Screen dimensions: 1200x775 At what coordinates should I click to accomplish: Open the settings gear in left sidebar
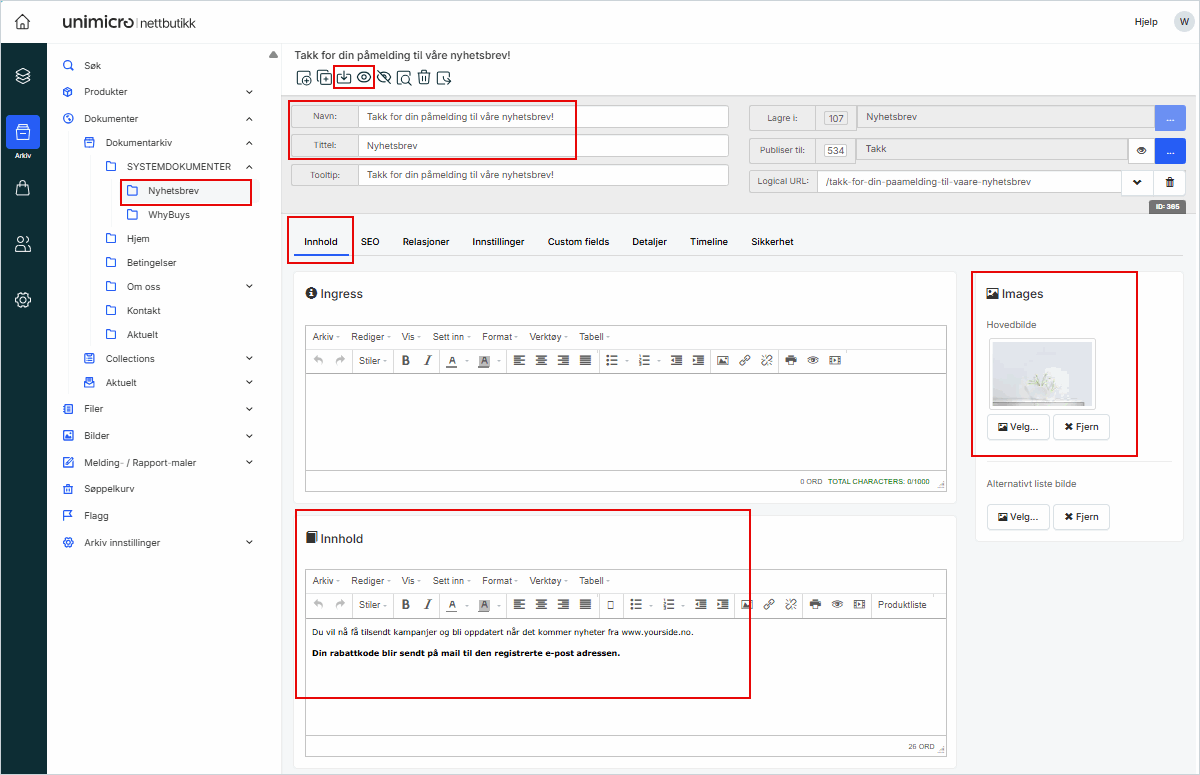tap(23, 299)
